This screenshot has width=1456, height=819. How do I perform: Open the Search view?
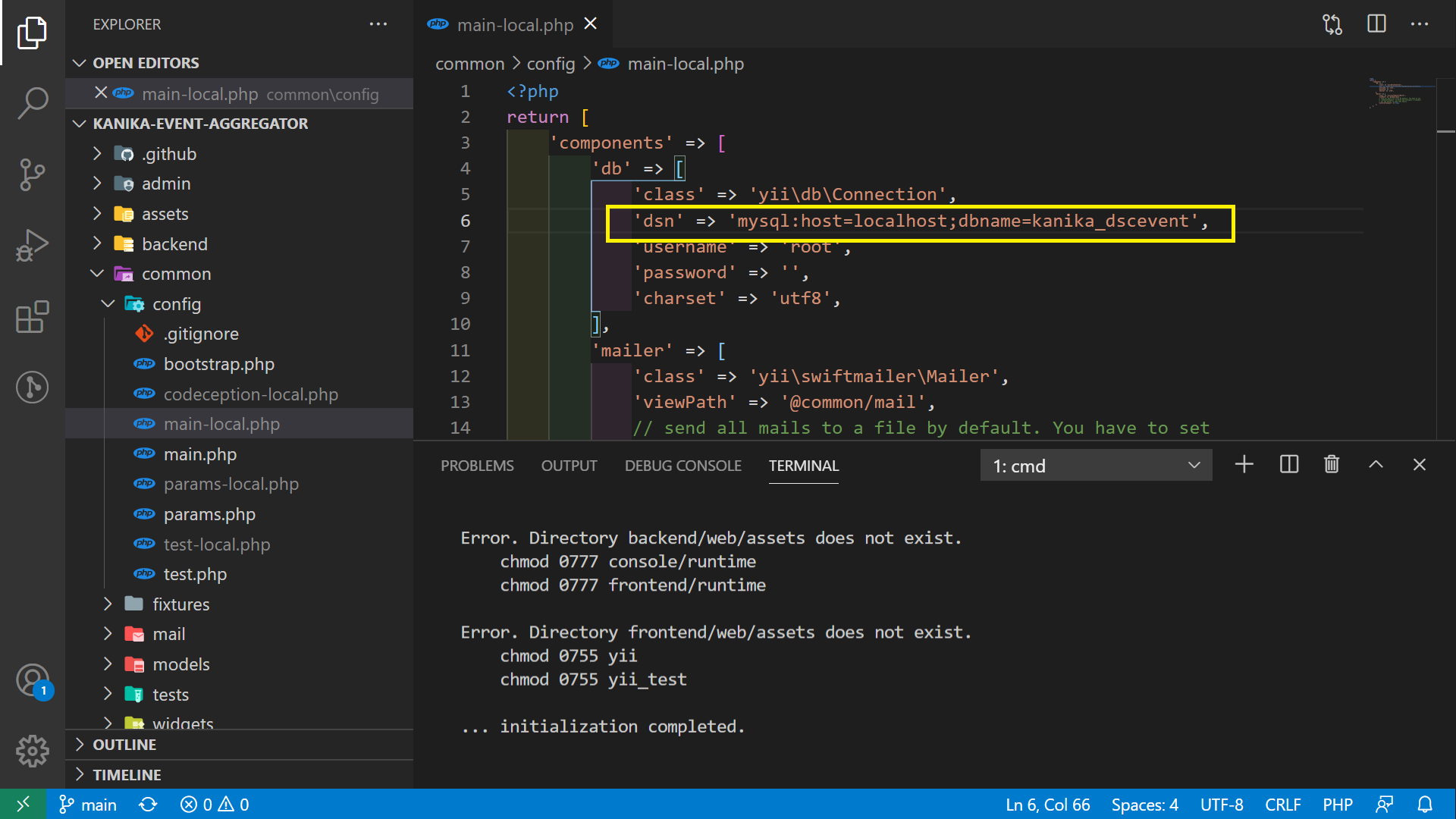(x=32, y=102)
